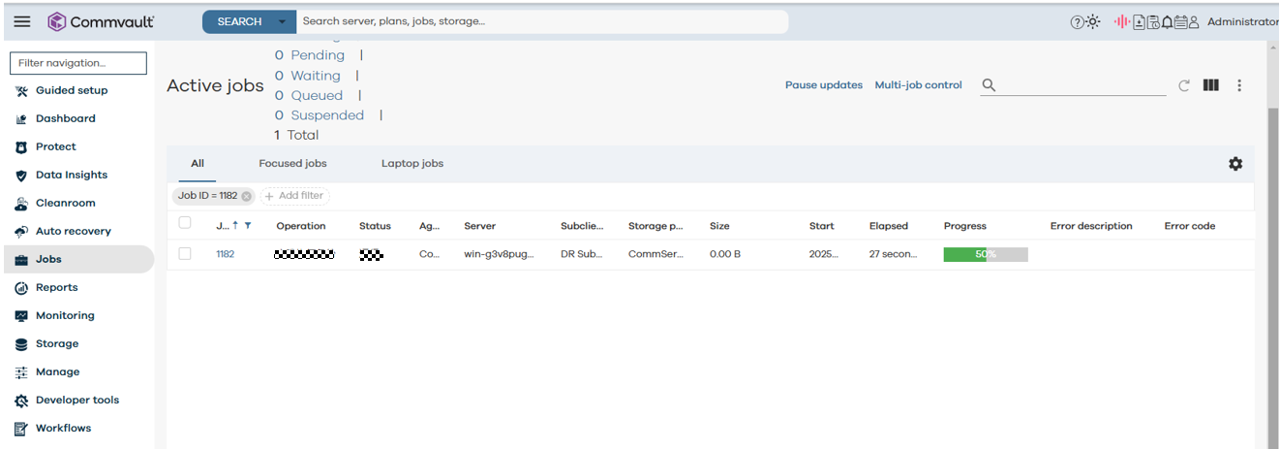This screenshot has width=1280, height=450.
Task: Switch to the Laptop jobs tab
Action: click(x=412, y=163)
